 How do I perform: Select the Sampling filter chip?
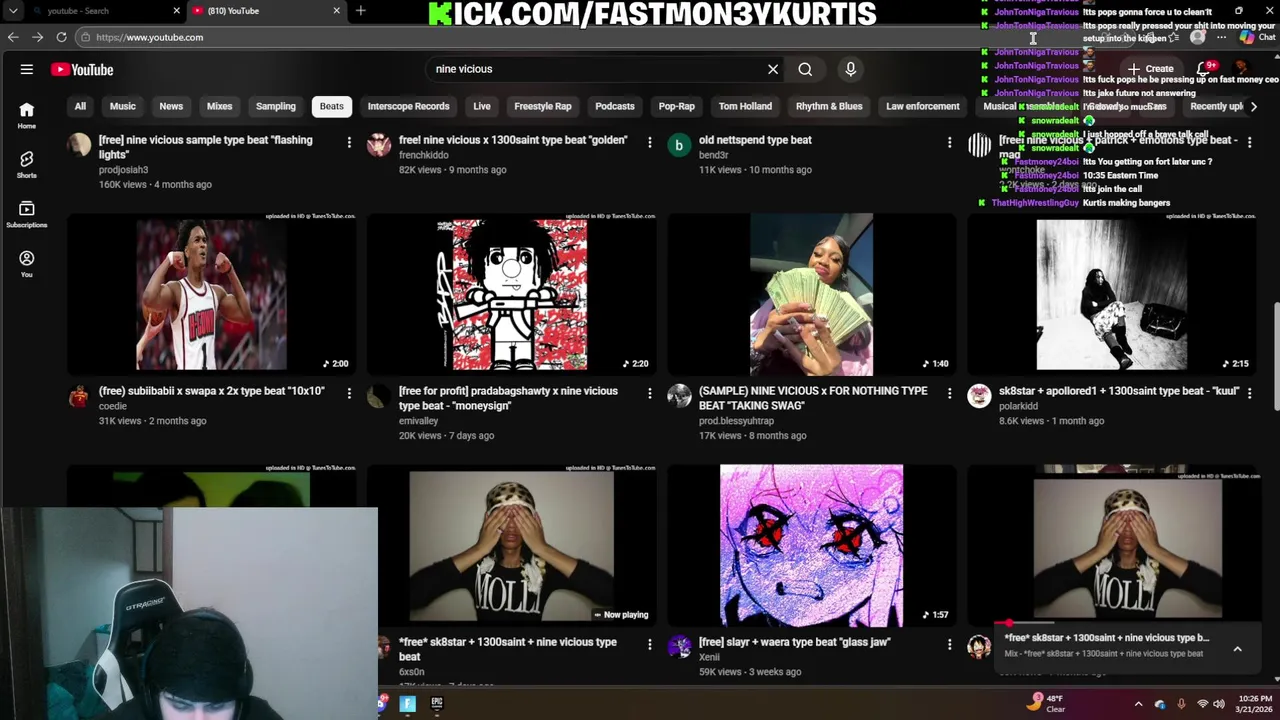click(275, 106)
